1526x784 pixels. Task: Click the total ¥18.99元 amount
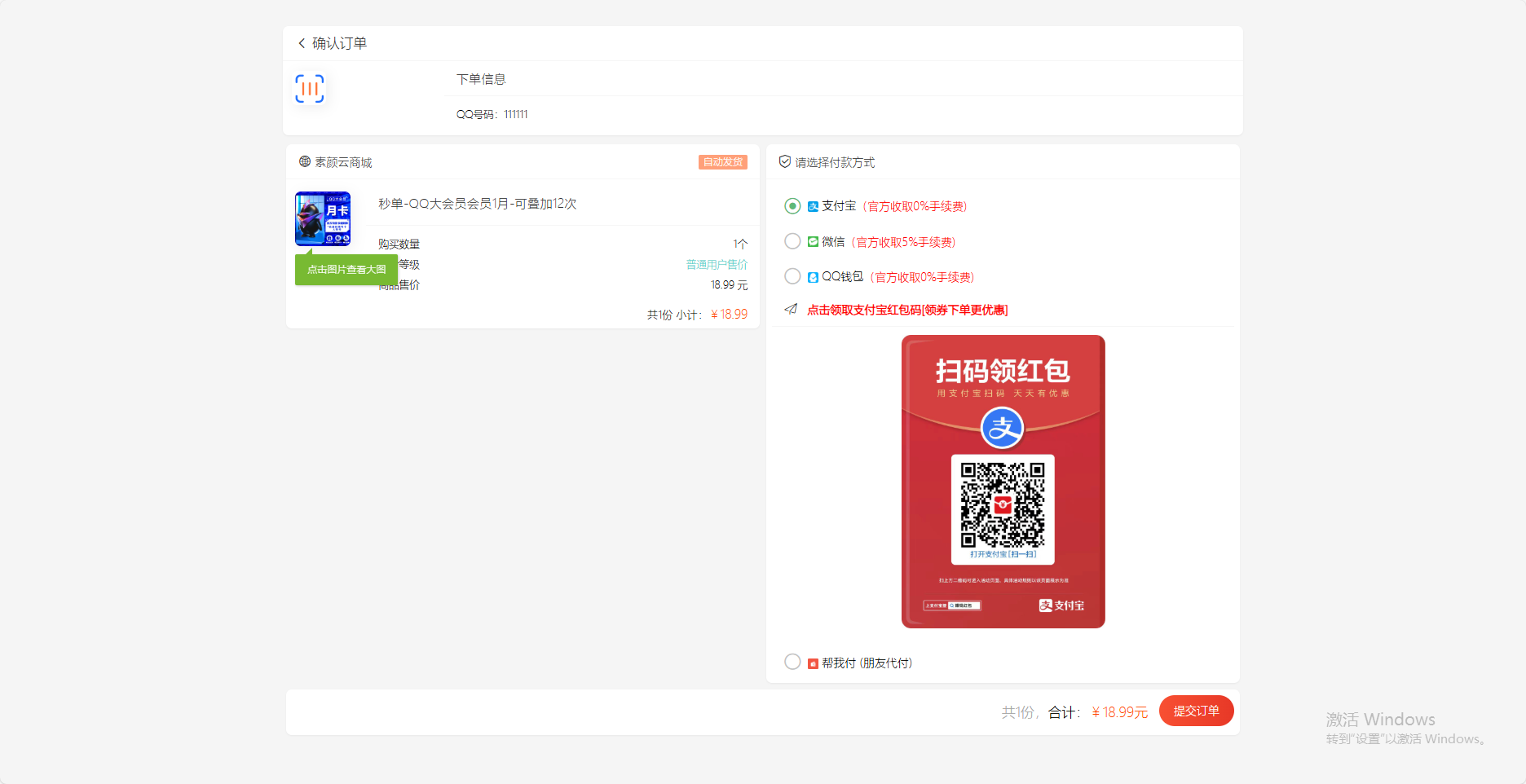[x=1119, y=712]
